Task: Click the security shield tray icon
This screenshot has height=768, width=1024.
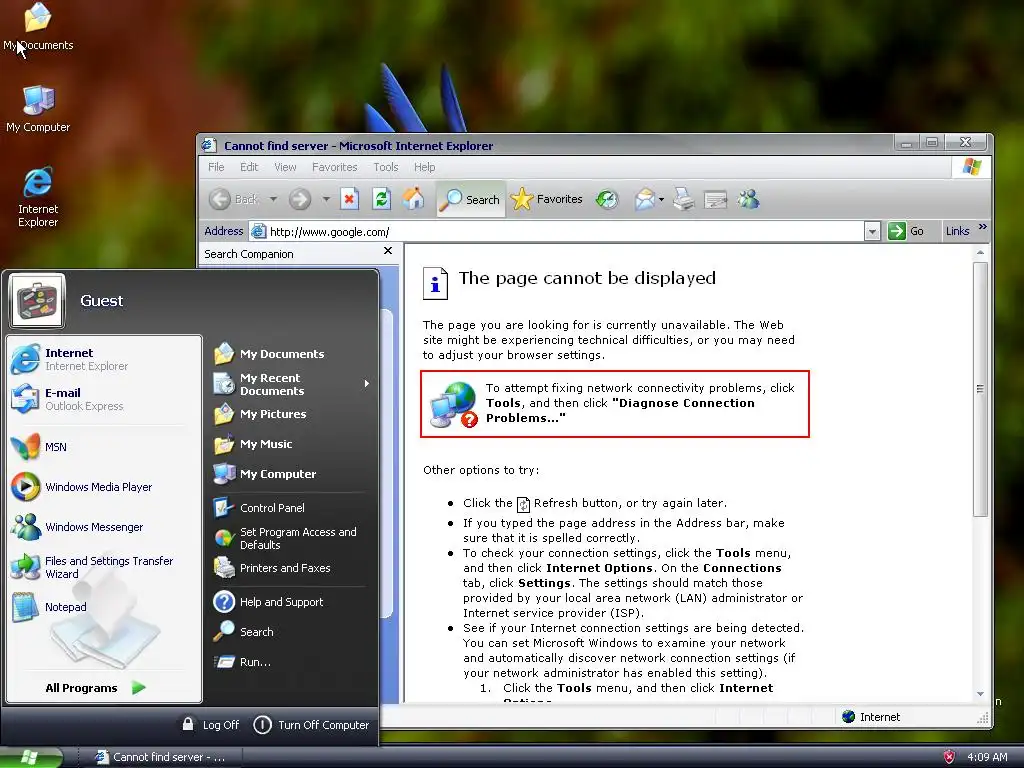Action: point(949,757)
